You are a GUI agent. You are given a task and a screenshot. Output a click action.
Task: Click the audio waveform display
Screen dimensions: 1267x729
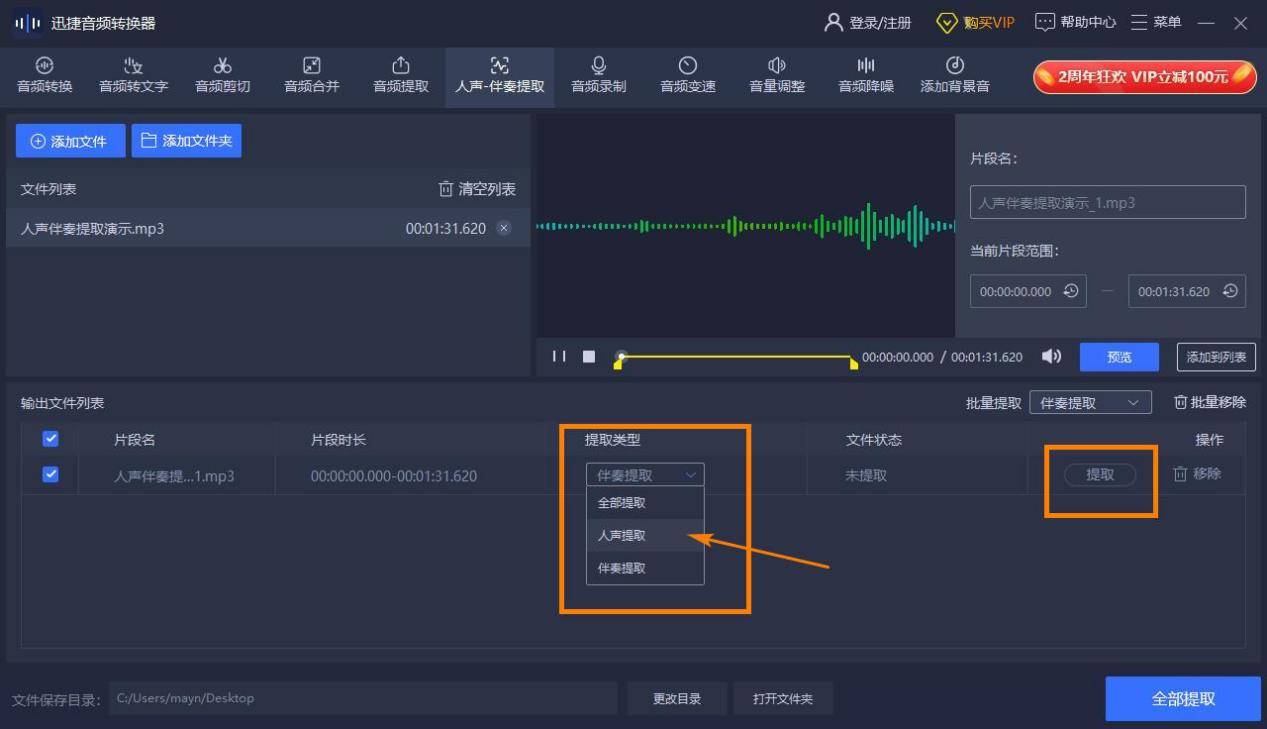(746, 226)
